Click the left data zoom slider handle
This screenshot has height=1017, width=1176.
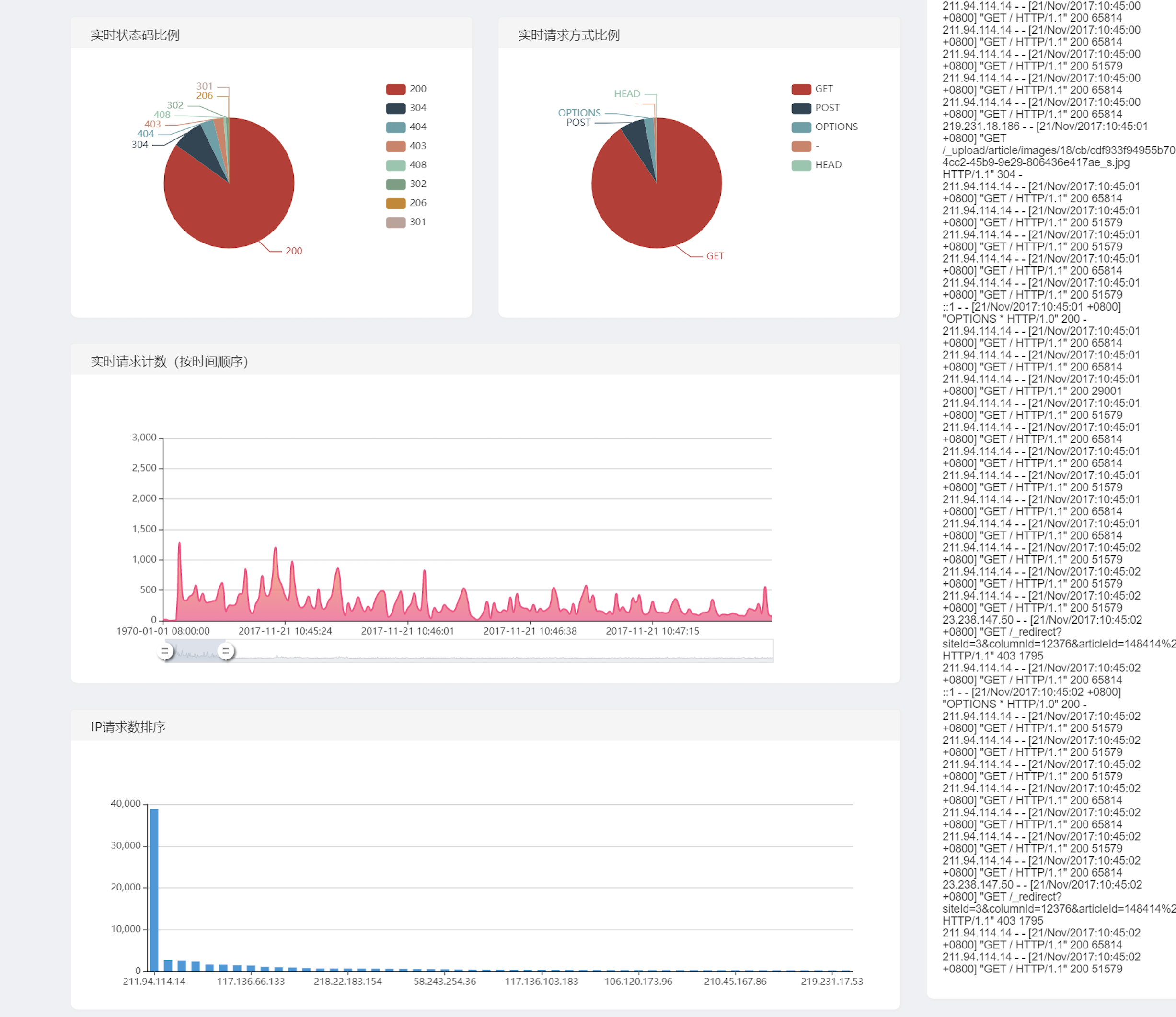point(164,651)
